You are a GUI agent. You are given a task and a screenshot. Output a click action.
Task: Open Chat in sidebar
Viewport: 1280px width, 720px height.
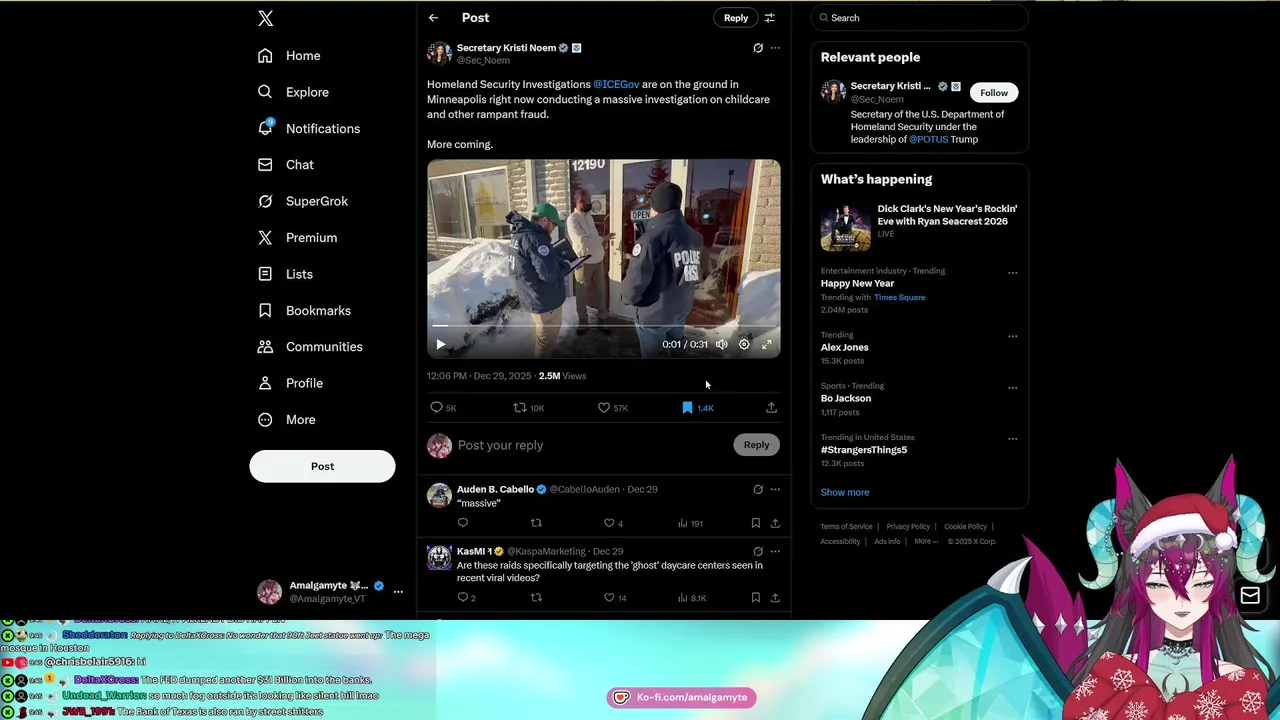[x=285, y=165]
